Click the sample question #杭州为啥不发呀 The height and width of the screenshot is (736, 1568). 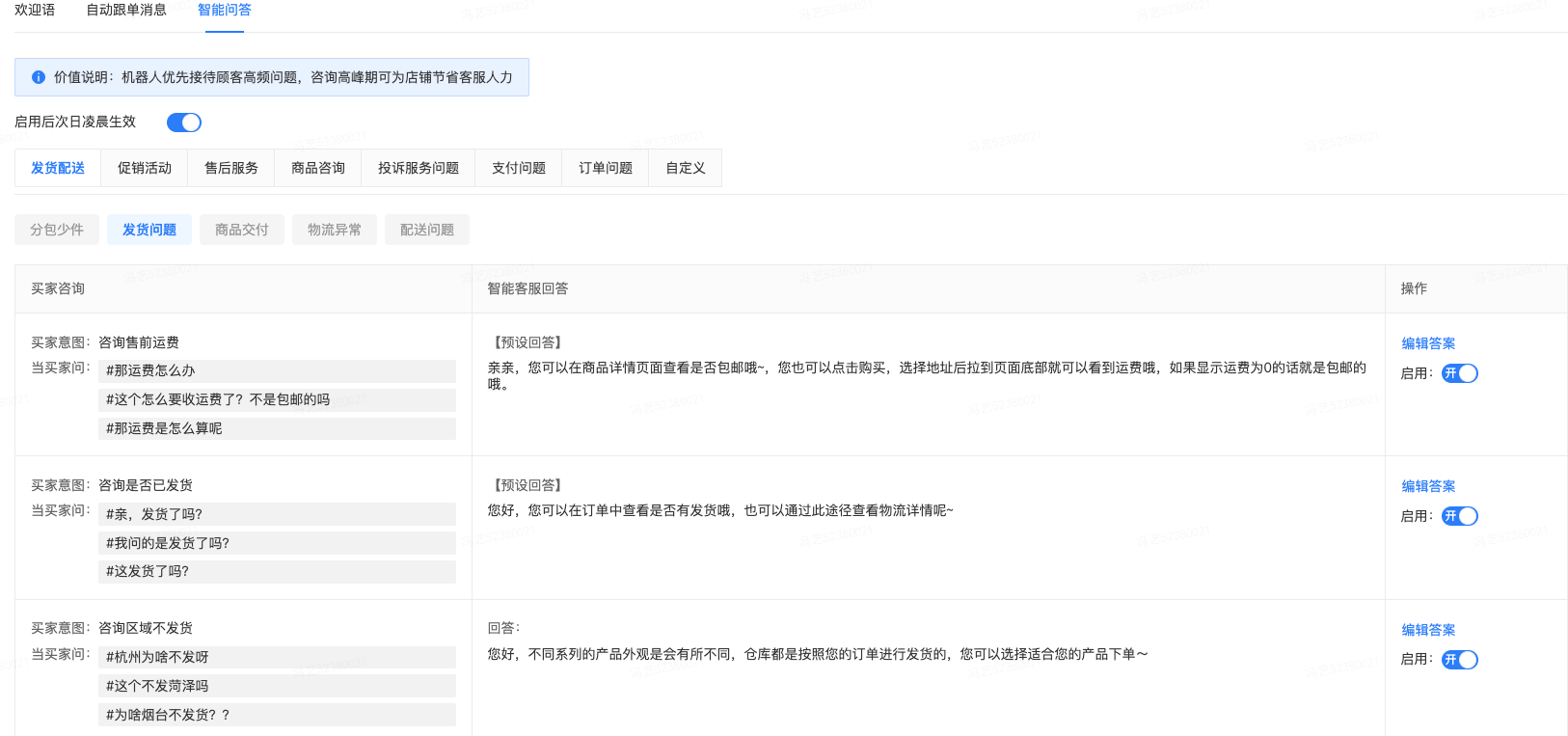pos(157,657)
